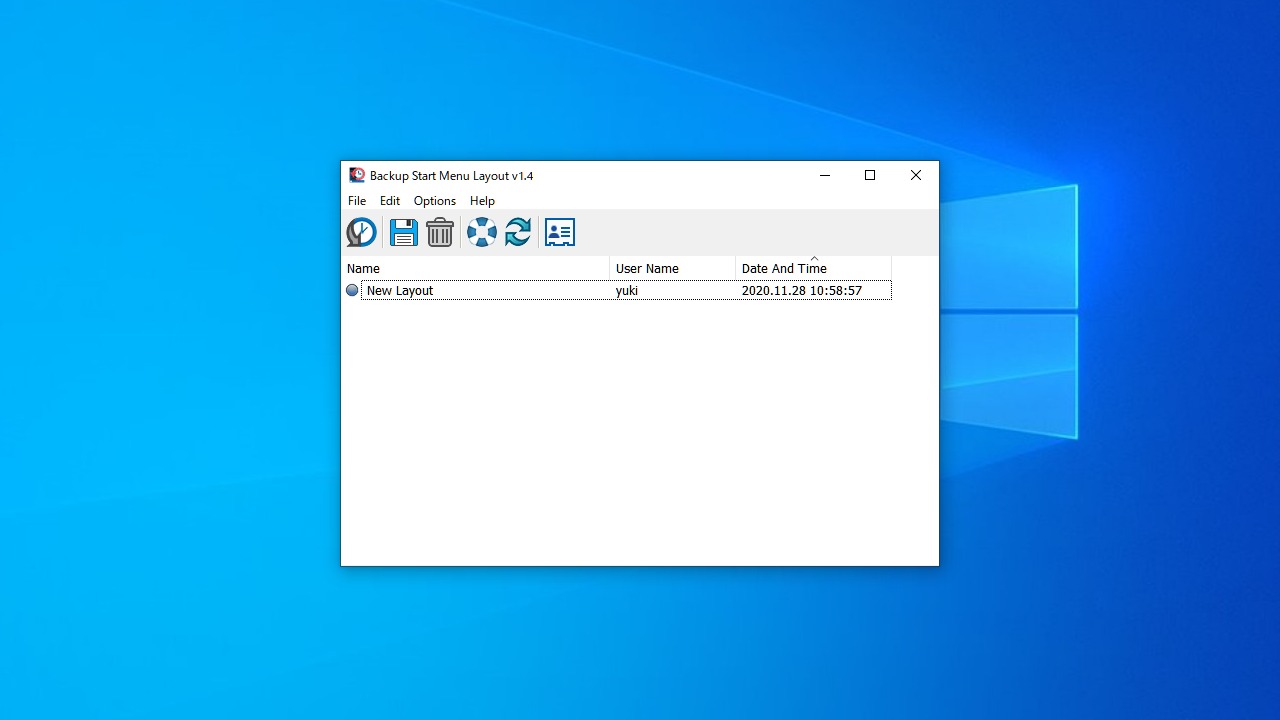The width and height of the screenshot is (1280, 720).
Task: Click the 2020.11.28 10:58:57 date cell
Action: 802,290
